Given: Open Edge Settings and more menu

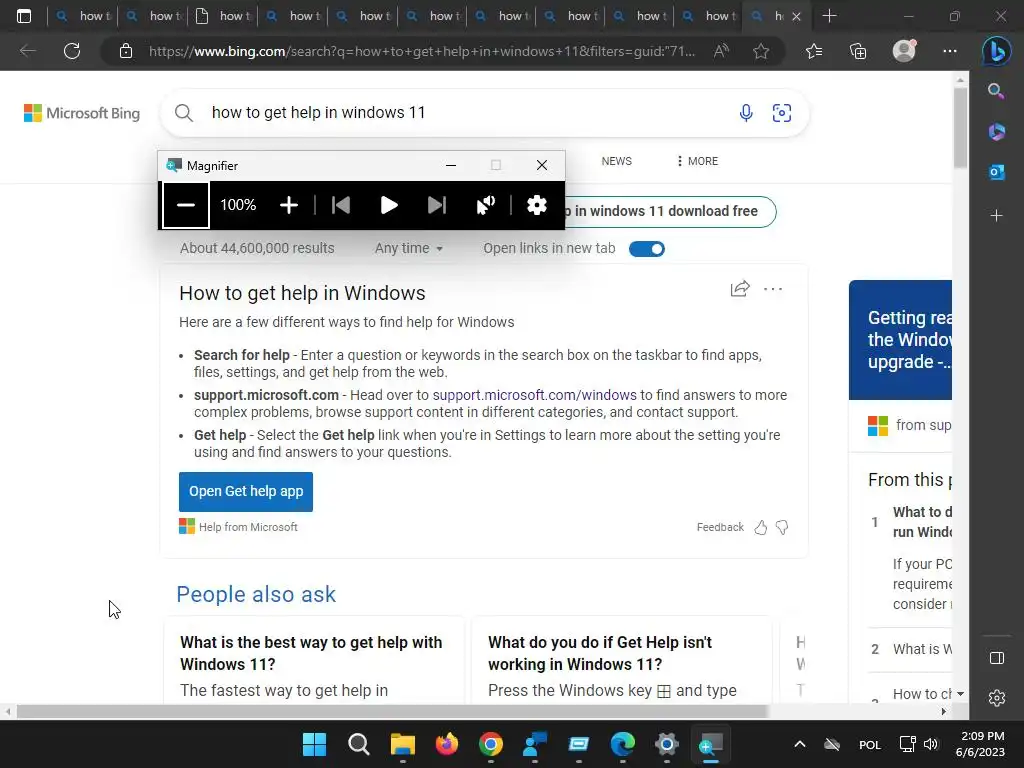Looking at the screenshot, I should (x=950, y=51).
